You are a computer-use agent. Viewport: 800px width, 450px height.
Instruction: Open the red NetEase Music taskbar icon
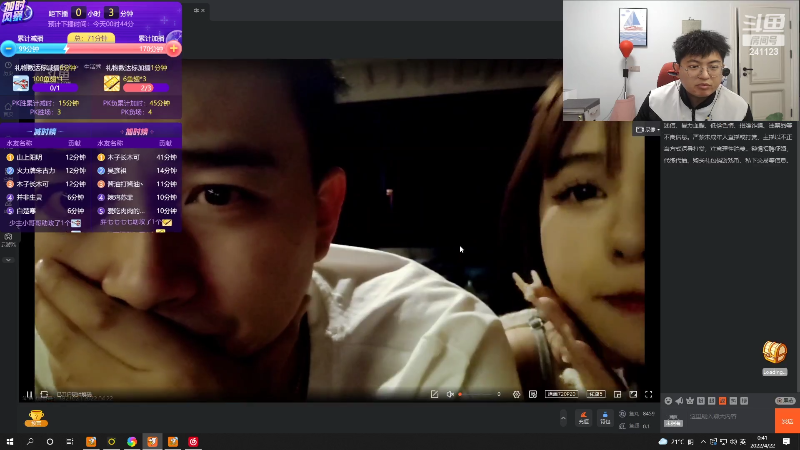[x=193, y=441]
